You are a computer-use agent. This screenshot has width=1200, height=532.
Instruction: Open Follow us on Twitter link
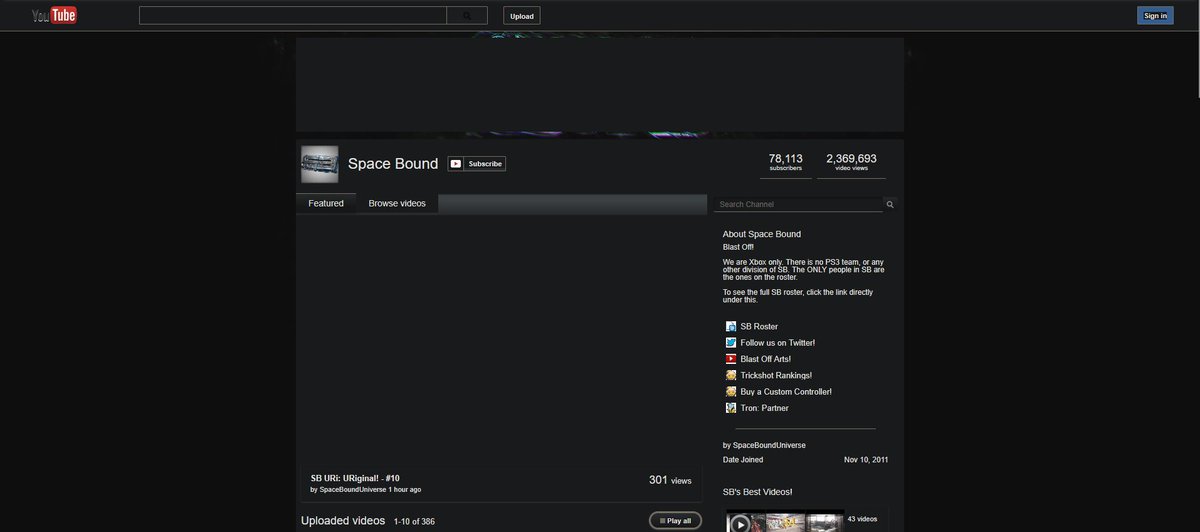pos(778,343)
